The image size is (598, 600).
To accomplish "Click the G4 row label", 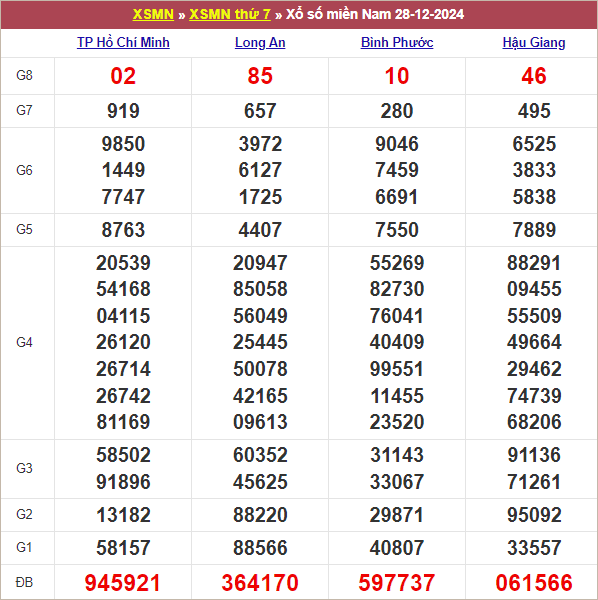I will click(24, 342).
